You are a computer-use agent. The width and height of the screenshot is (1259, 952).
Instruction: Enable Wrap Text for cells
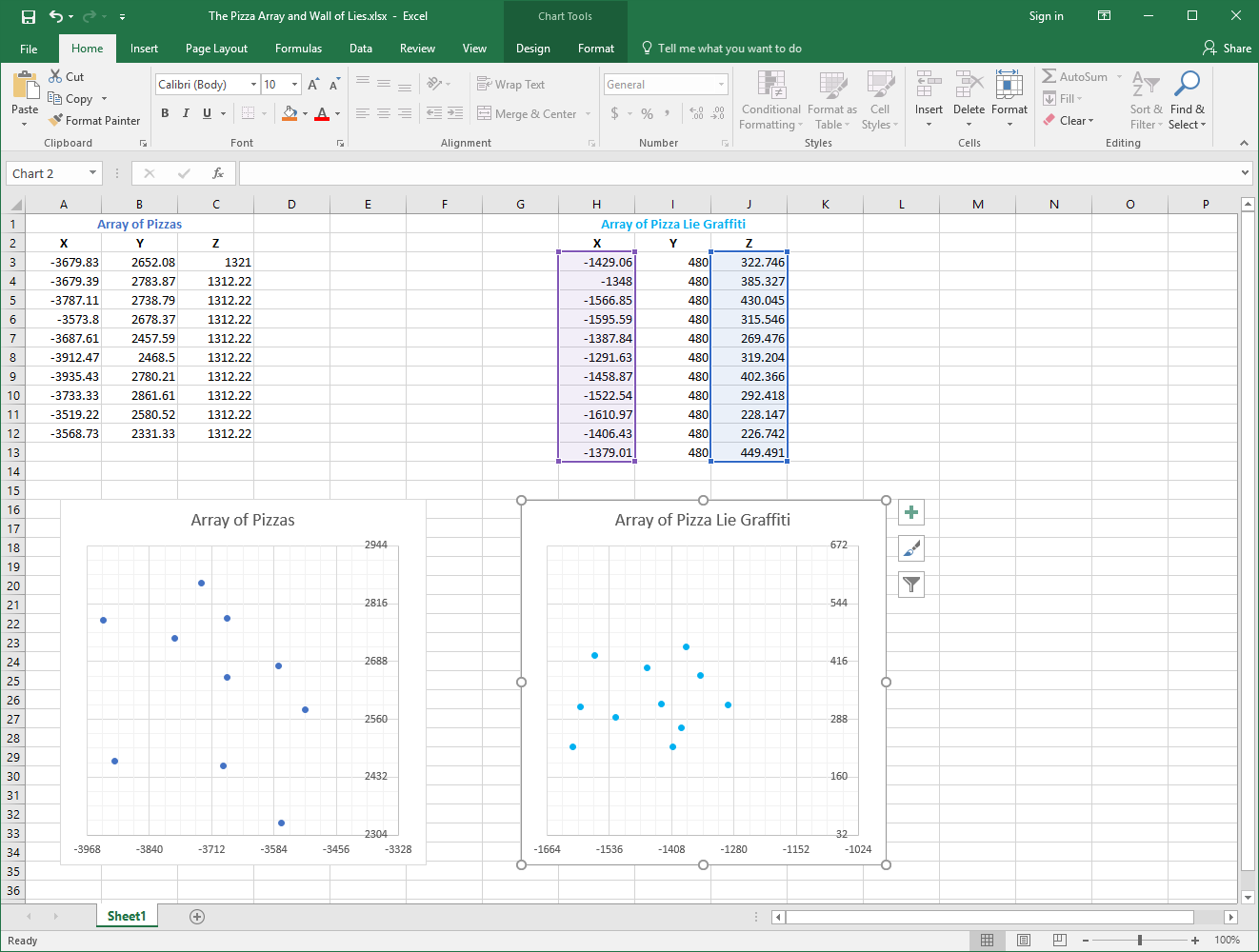[x=510, y=85]
